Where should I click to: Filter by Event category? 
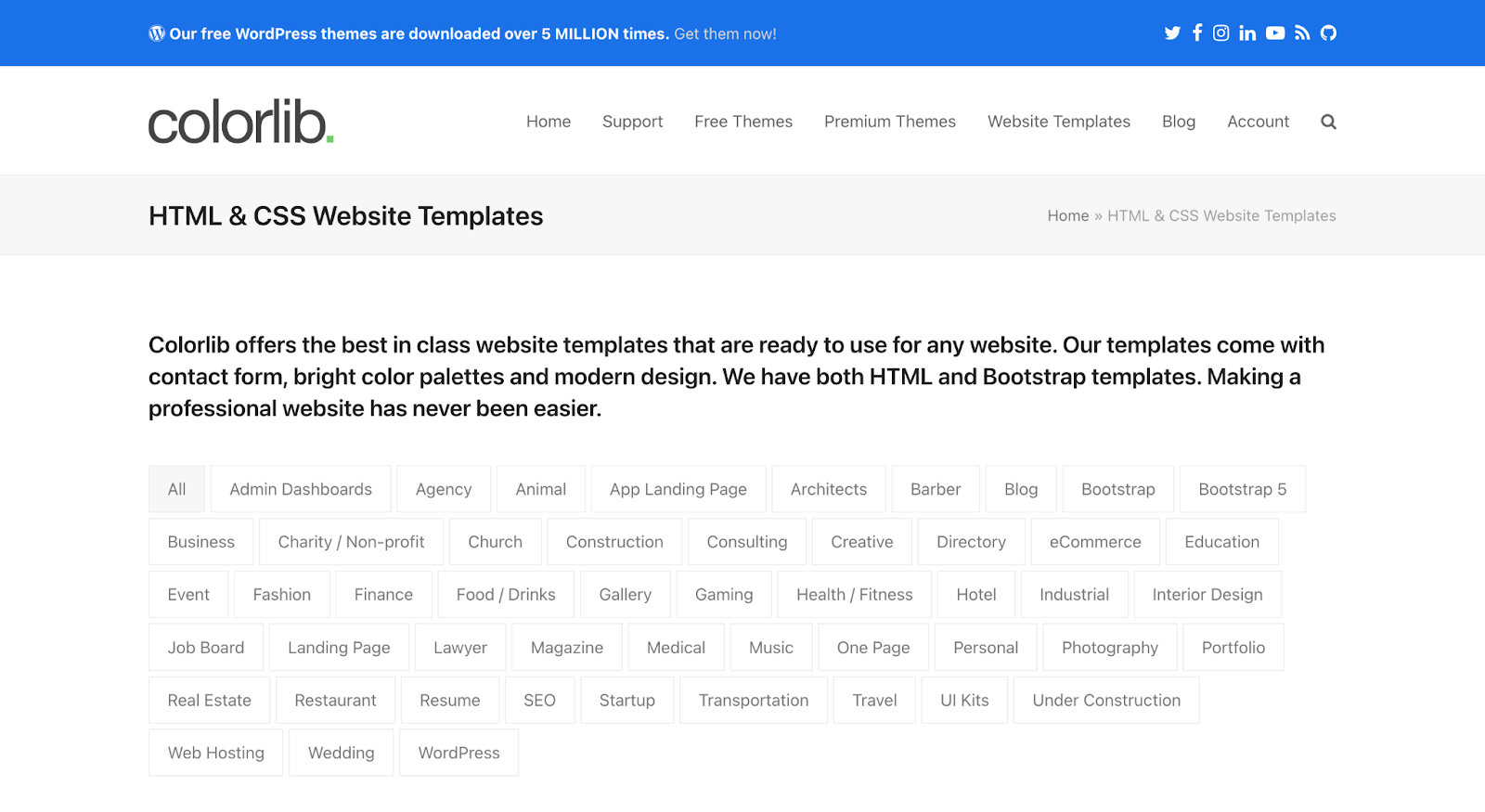(x=188, y=595)
